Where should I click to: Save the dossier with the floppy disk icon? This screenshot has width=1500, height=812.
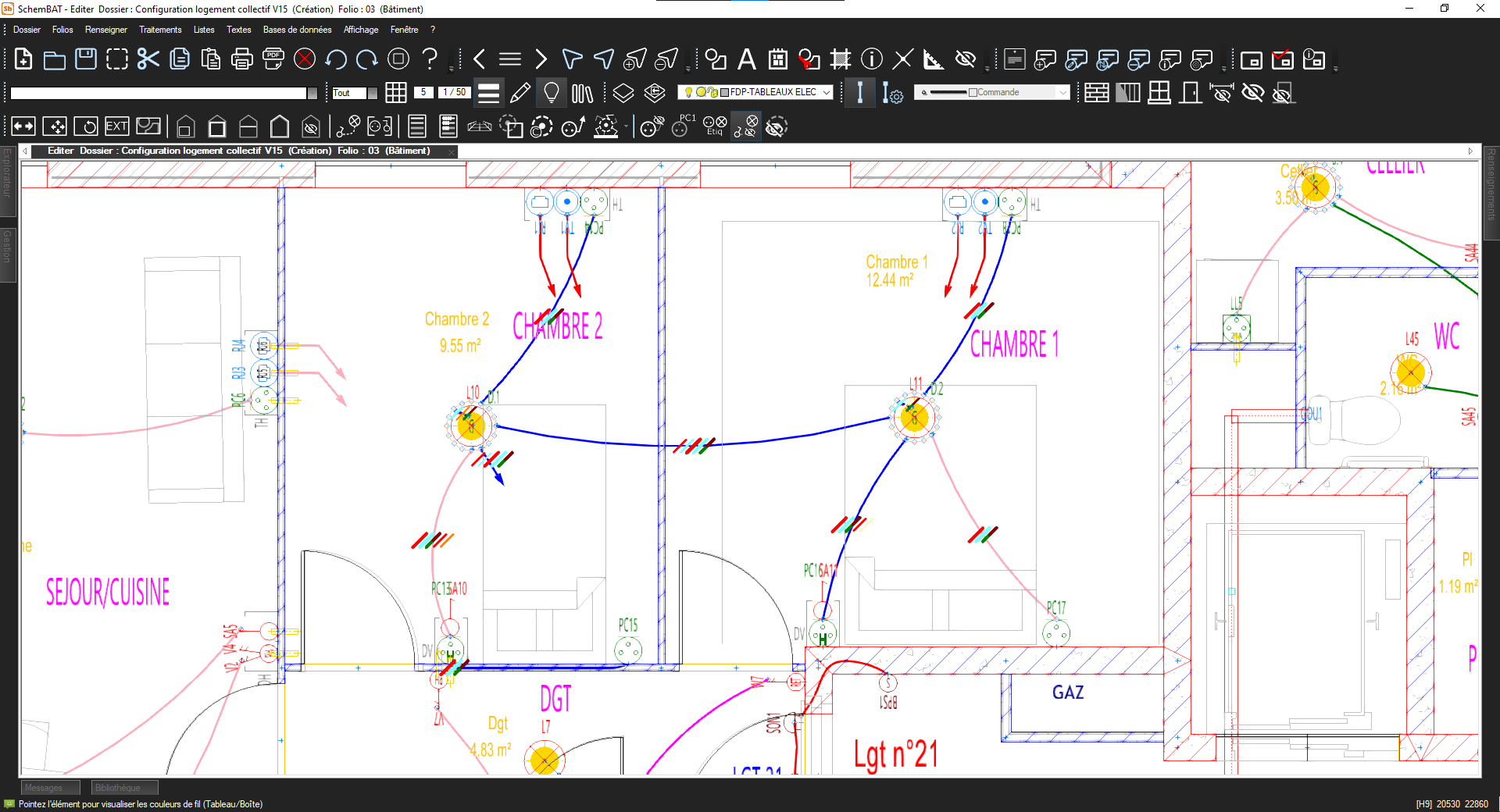coord(85,59)
